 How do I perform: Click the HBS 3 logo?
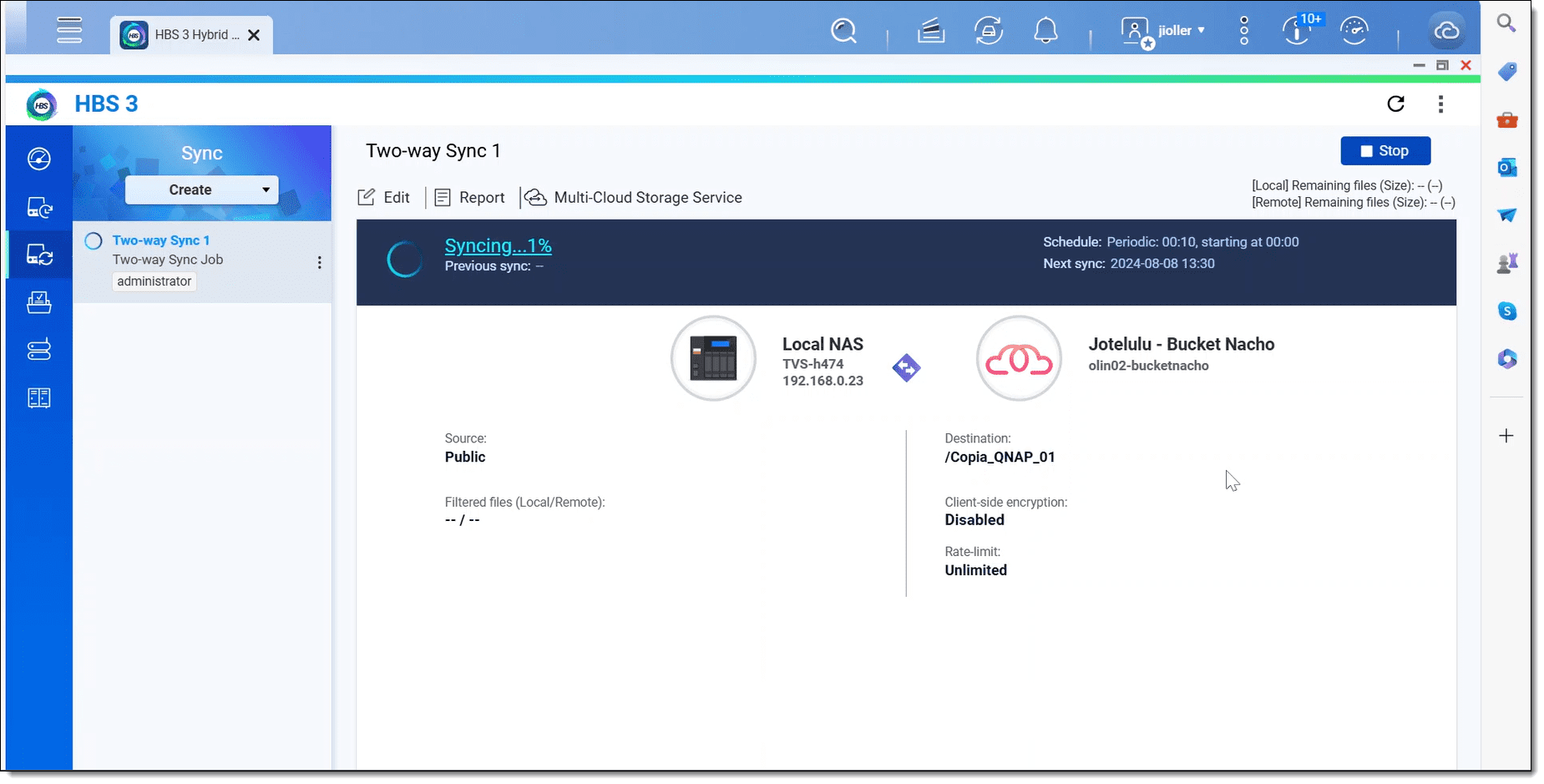point(42,105)
